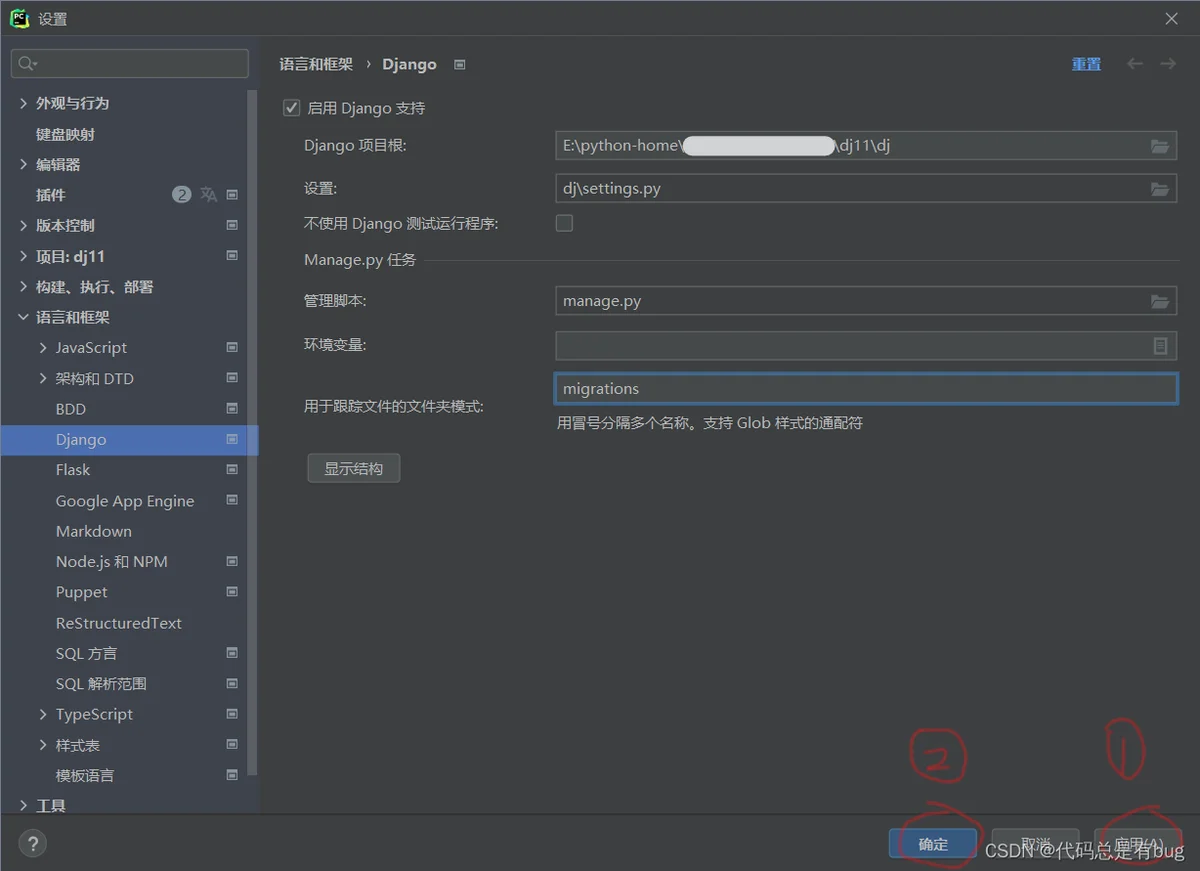Expand the 编辑器 section
1200x871 pixels.
pos(23,164)
